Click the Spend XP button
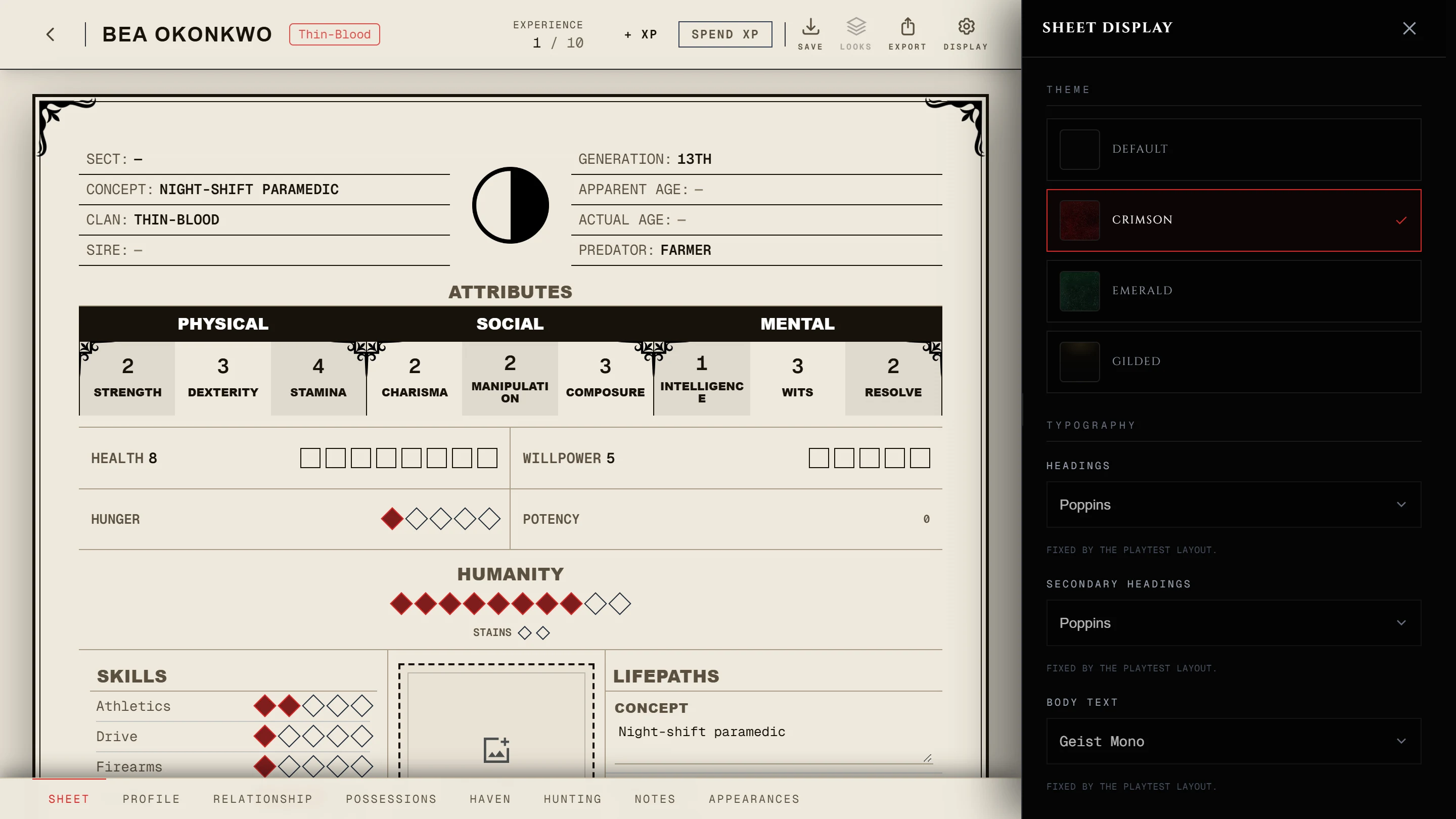1456x819 pixels. click(x=725, y=34)
